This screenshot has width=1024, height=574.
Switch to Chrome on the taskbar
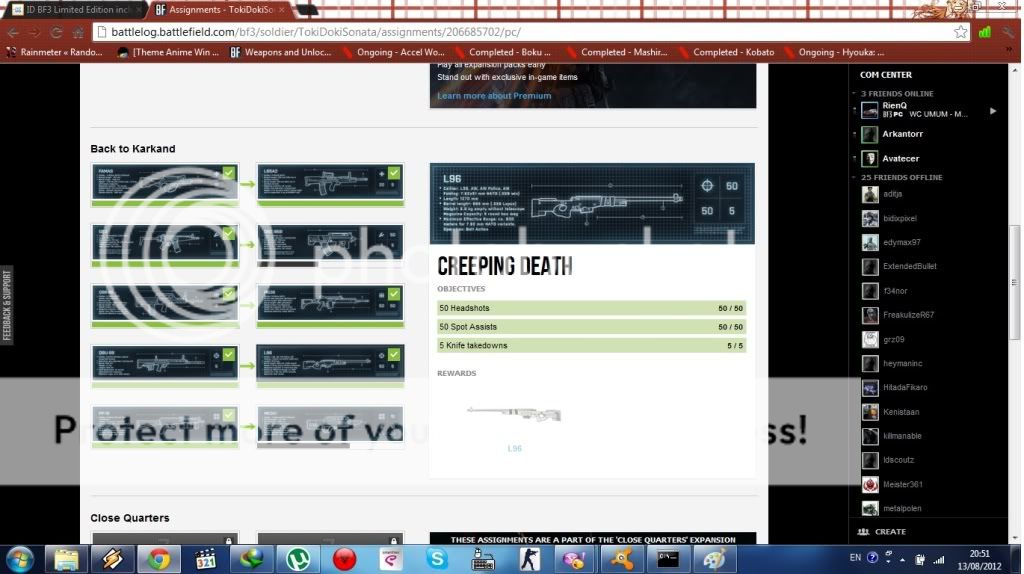tap(159, 560)
